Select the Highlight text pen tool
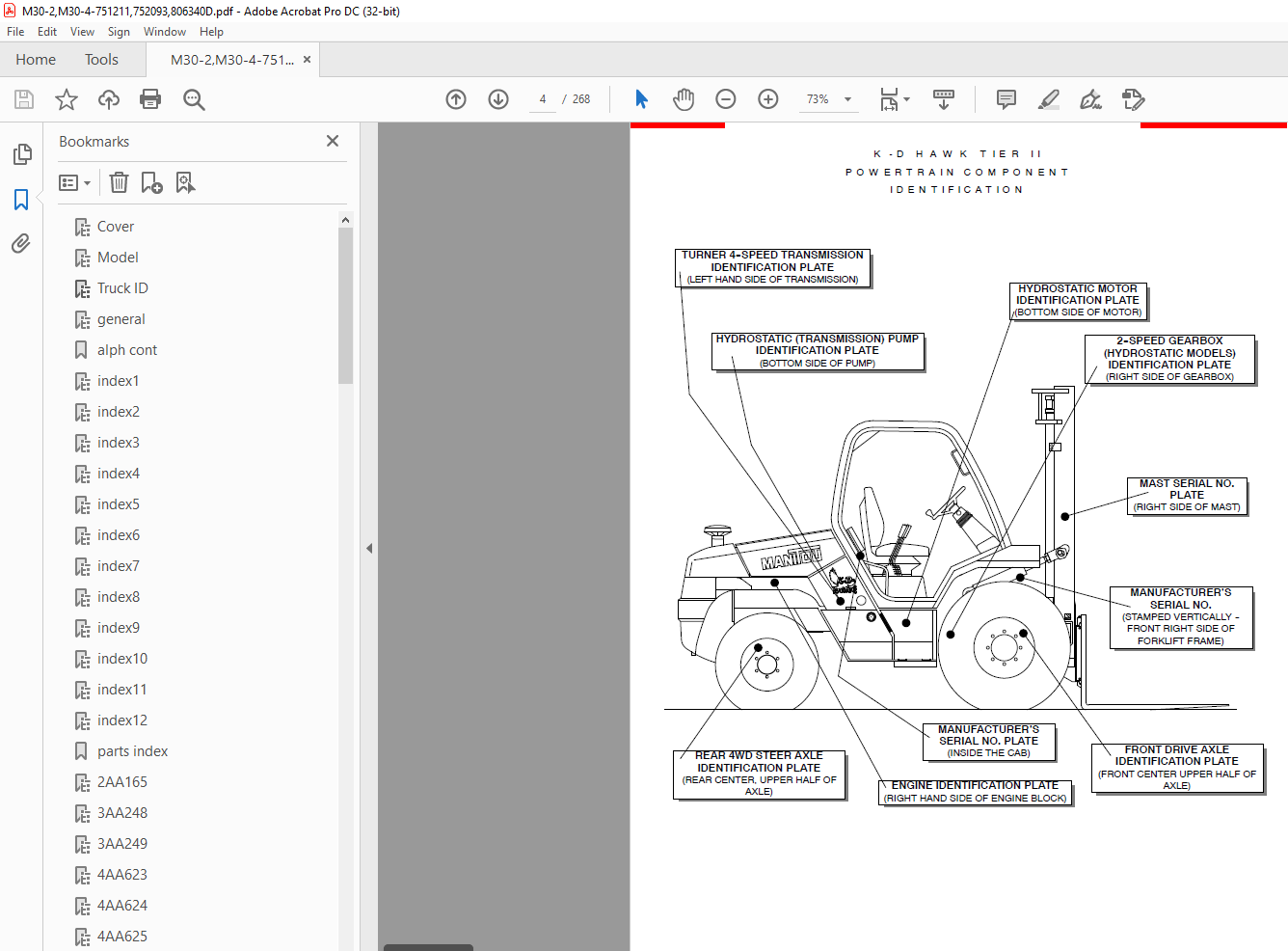Screen dimensions: 1288x951 coord(1048,99)
